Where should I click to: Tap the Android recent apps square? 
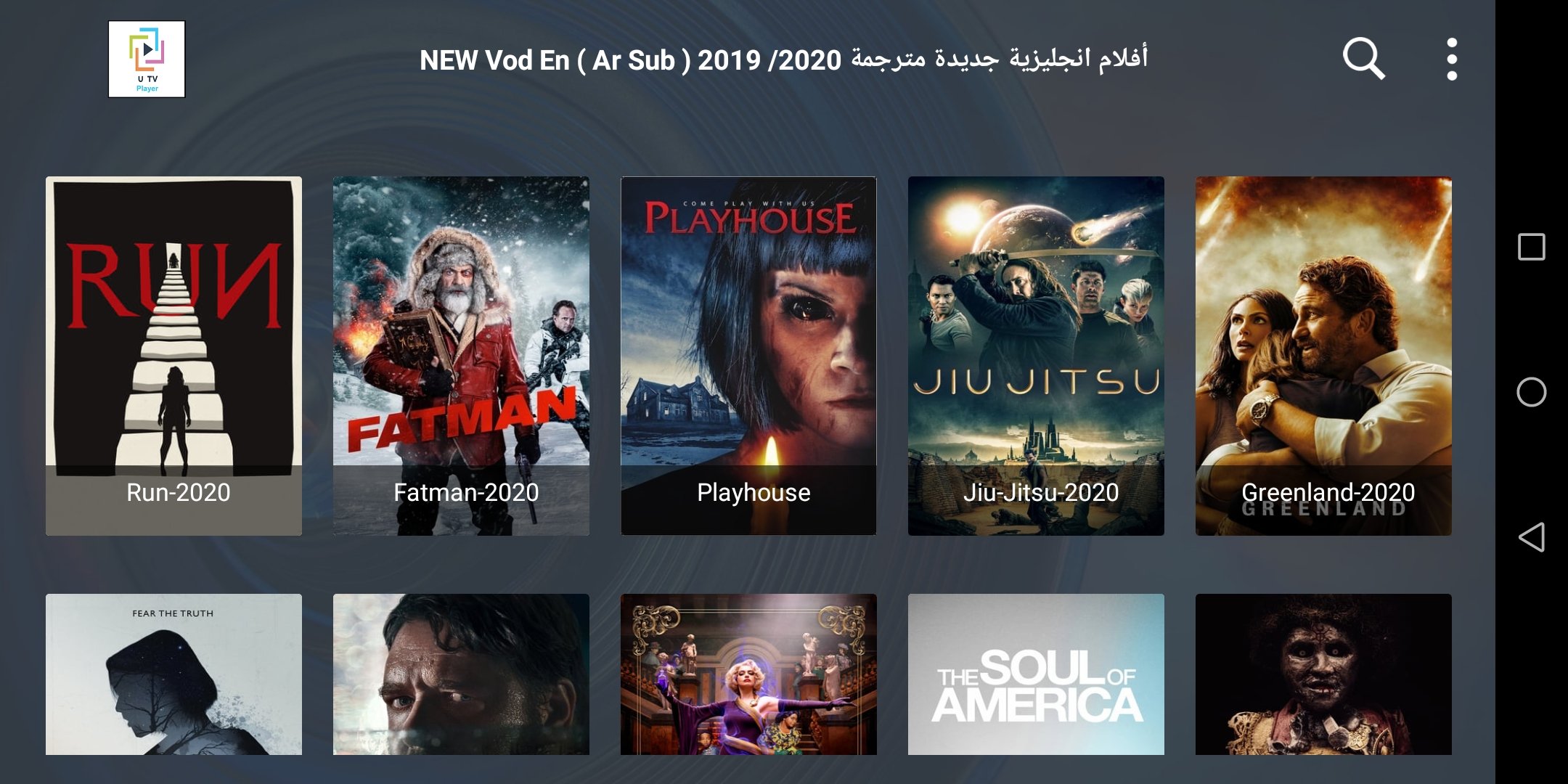tap(1531, 247)
